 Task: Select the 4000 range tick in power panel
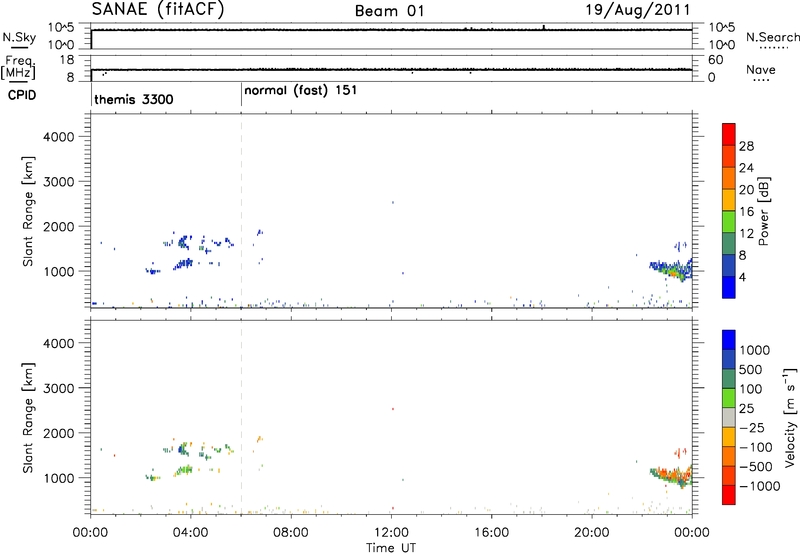point(59,137)
